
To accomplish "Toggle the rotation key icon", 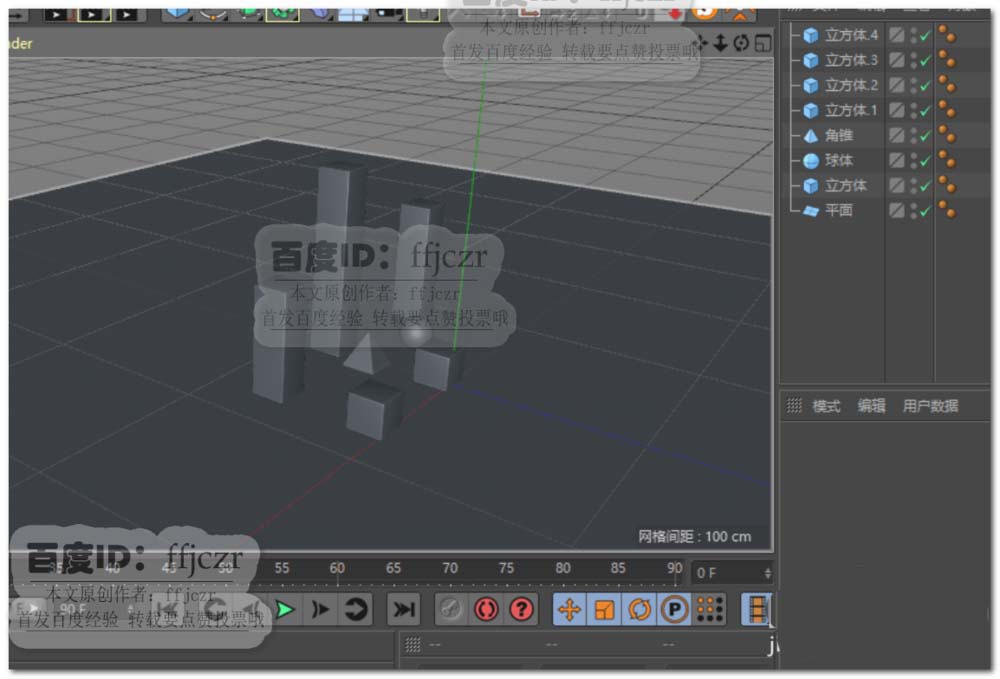I will 639,609.
